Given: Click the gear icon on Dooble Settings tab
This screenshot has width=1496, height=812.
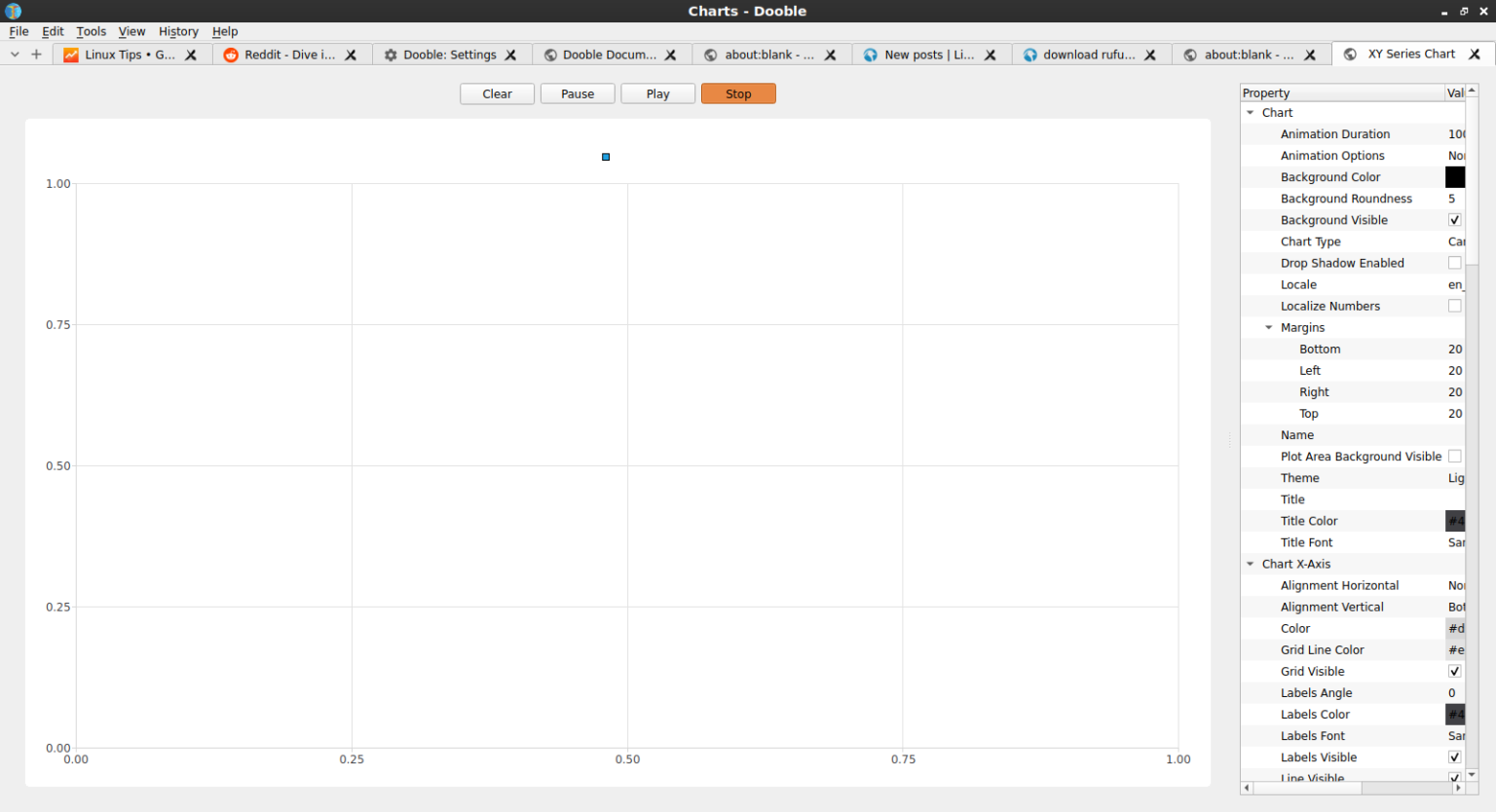Looking at the screenshot, I should 391,55.
